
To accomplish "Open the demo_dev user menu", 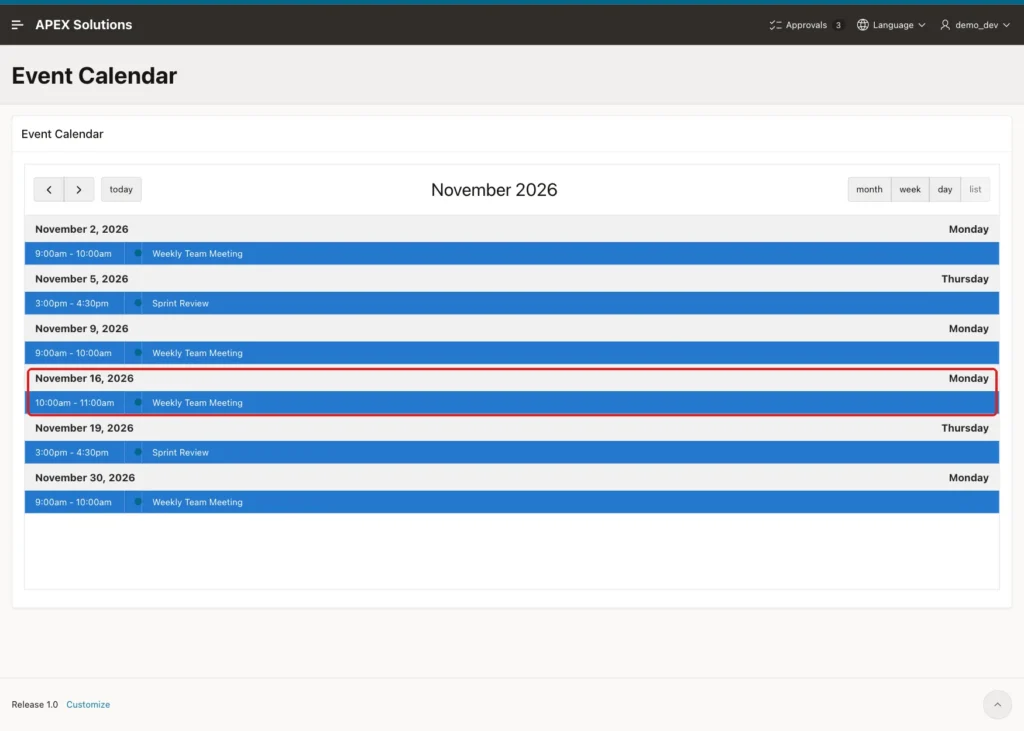I will click(975, 25).
